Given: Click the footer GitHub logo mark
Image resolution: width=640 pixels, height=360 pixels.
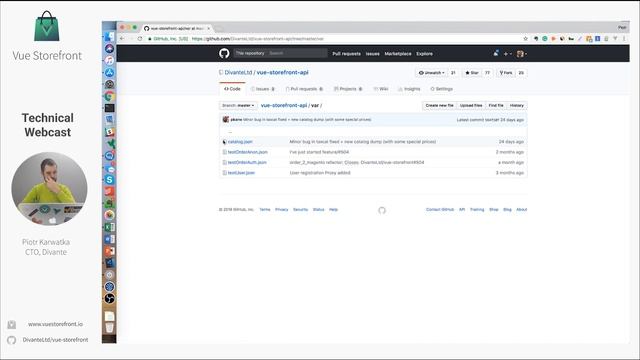Looking at the screenshot, I should (x=382, y=210).
